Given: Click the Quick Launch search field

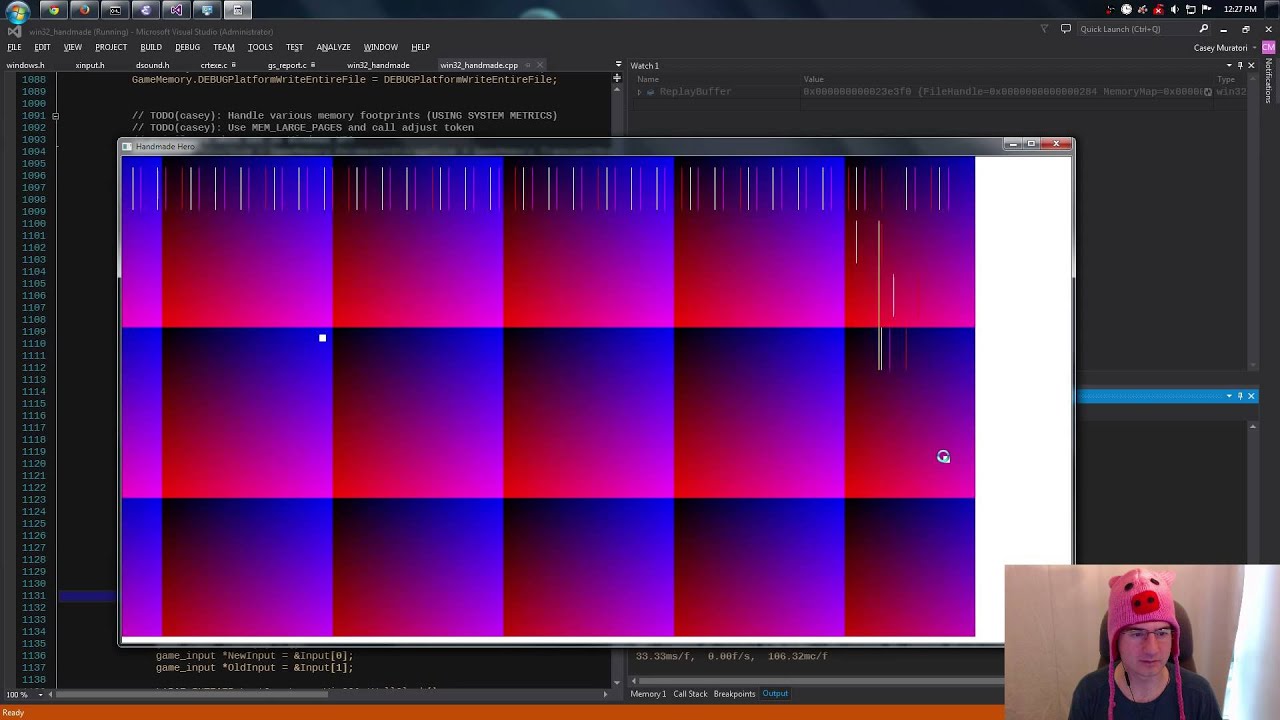Looking at the screenshot, I should [x=1137, y=29].
